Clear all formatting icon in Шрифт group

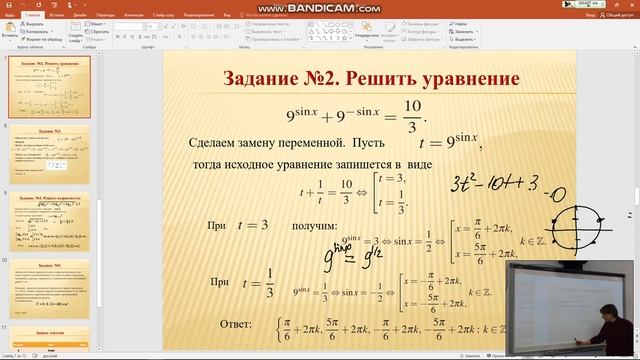coord(183,27)
